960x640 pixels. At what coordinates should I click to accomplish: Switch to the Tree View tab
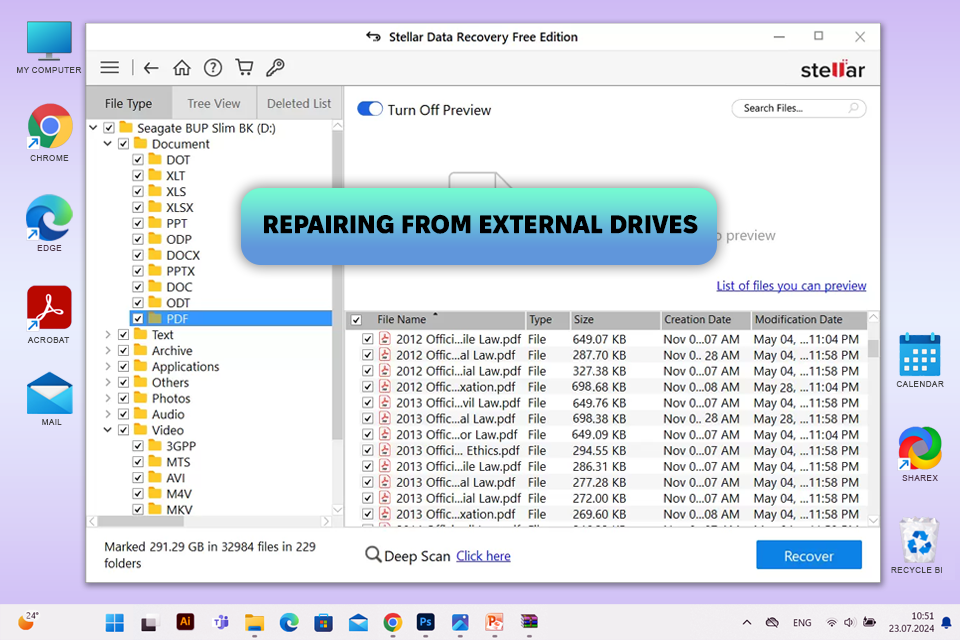pyautogui.click(x=214, y=104)
